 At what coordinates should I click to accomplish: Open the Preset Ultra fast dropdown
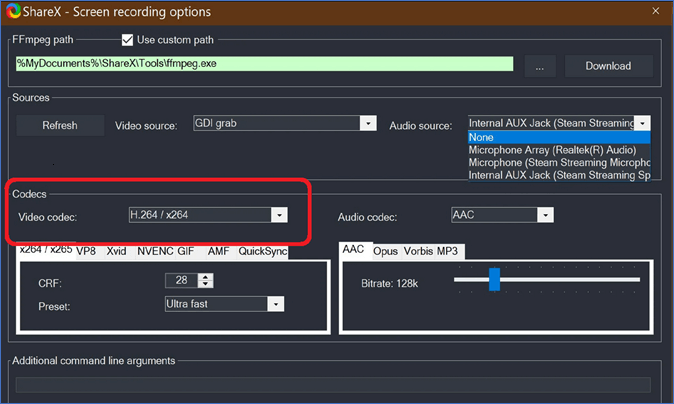tap(224, 304)
